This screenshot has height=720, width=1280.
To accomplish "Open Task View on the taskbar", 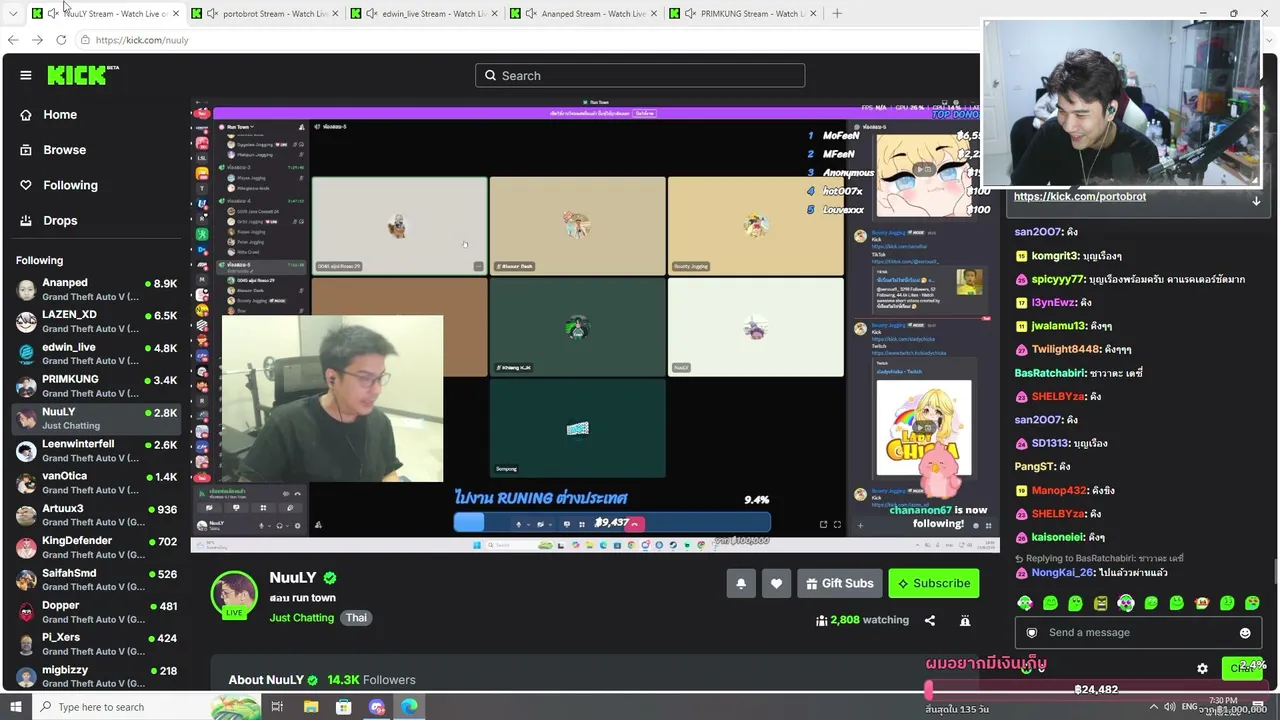I will pos(277,707).
